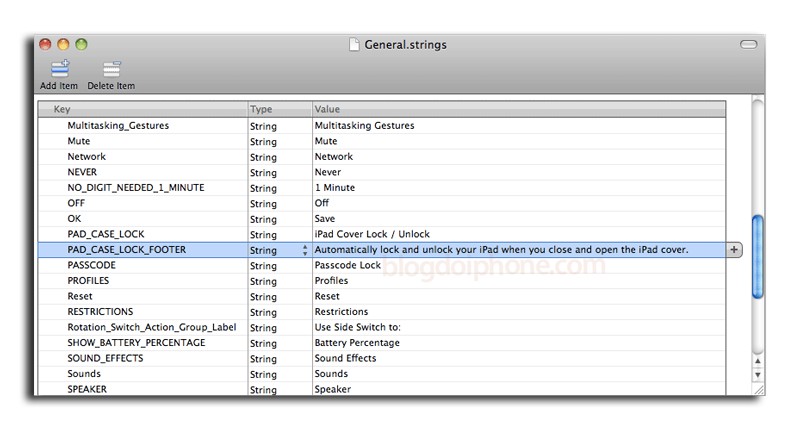Toggle toolbar with the pill button

coord(748,45)
